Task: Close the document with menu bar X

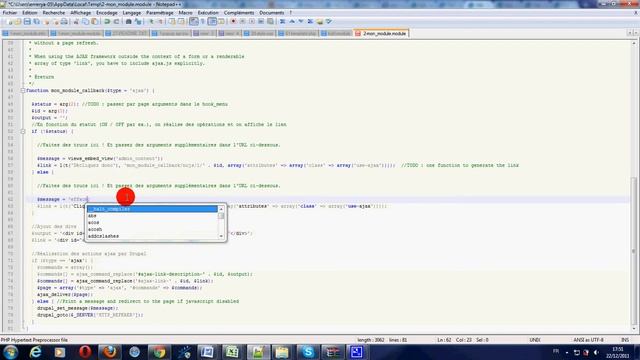Action: [x=636, y=13]
